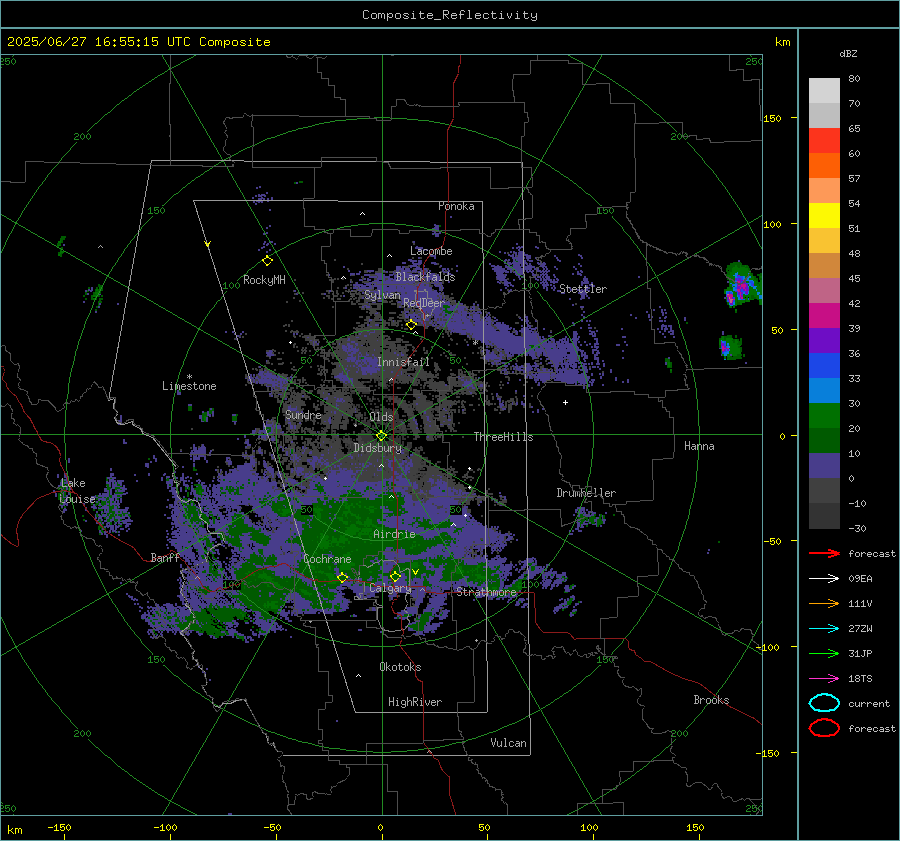Click the 39 dBZ purple color swatch

824,340
